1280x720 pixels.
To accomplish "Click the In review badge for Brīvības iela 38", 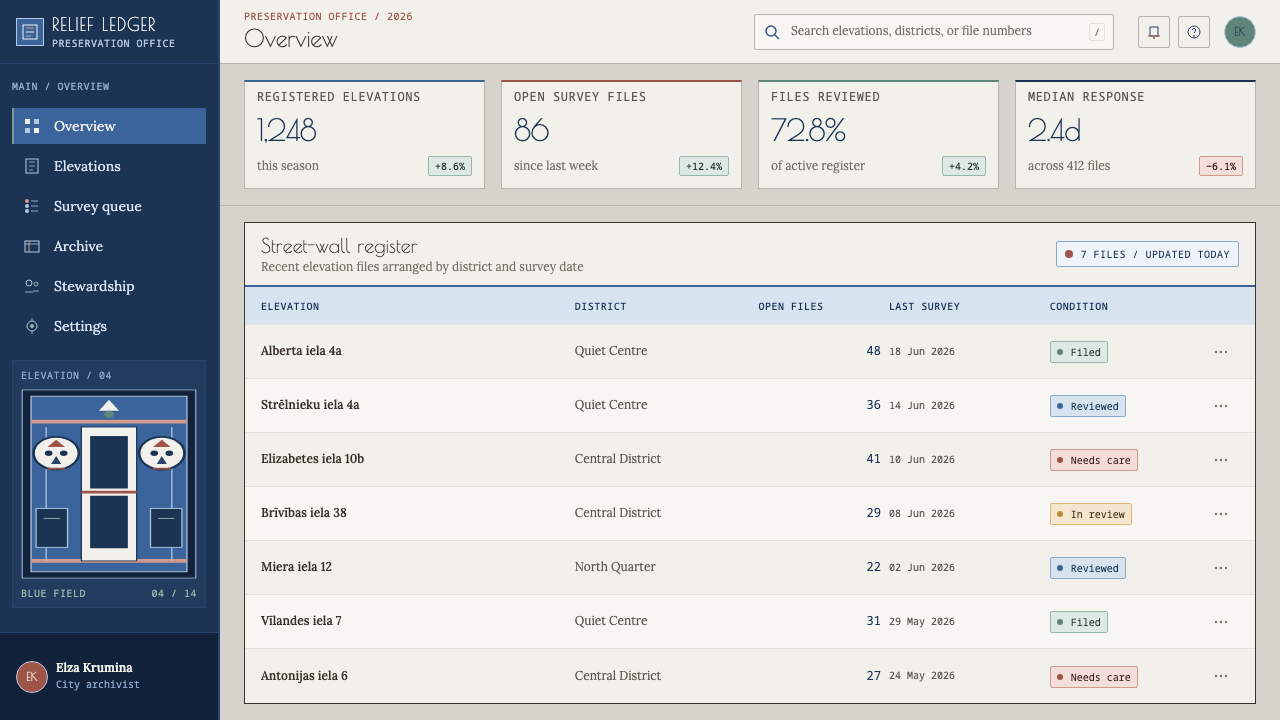I will (1090, 514).
